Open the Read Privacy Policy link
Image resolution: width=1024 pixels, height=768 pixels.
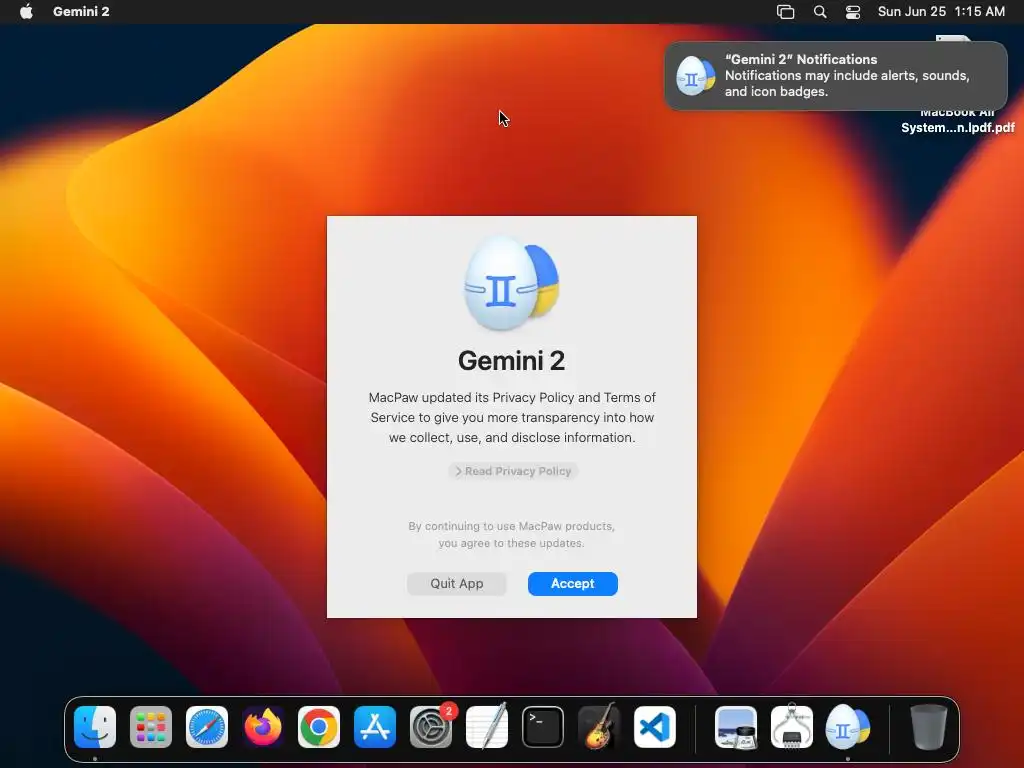[x=513, y=471]
